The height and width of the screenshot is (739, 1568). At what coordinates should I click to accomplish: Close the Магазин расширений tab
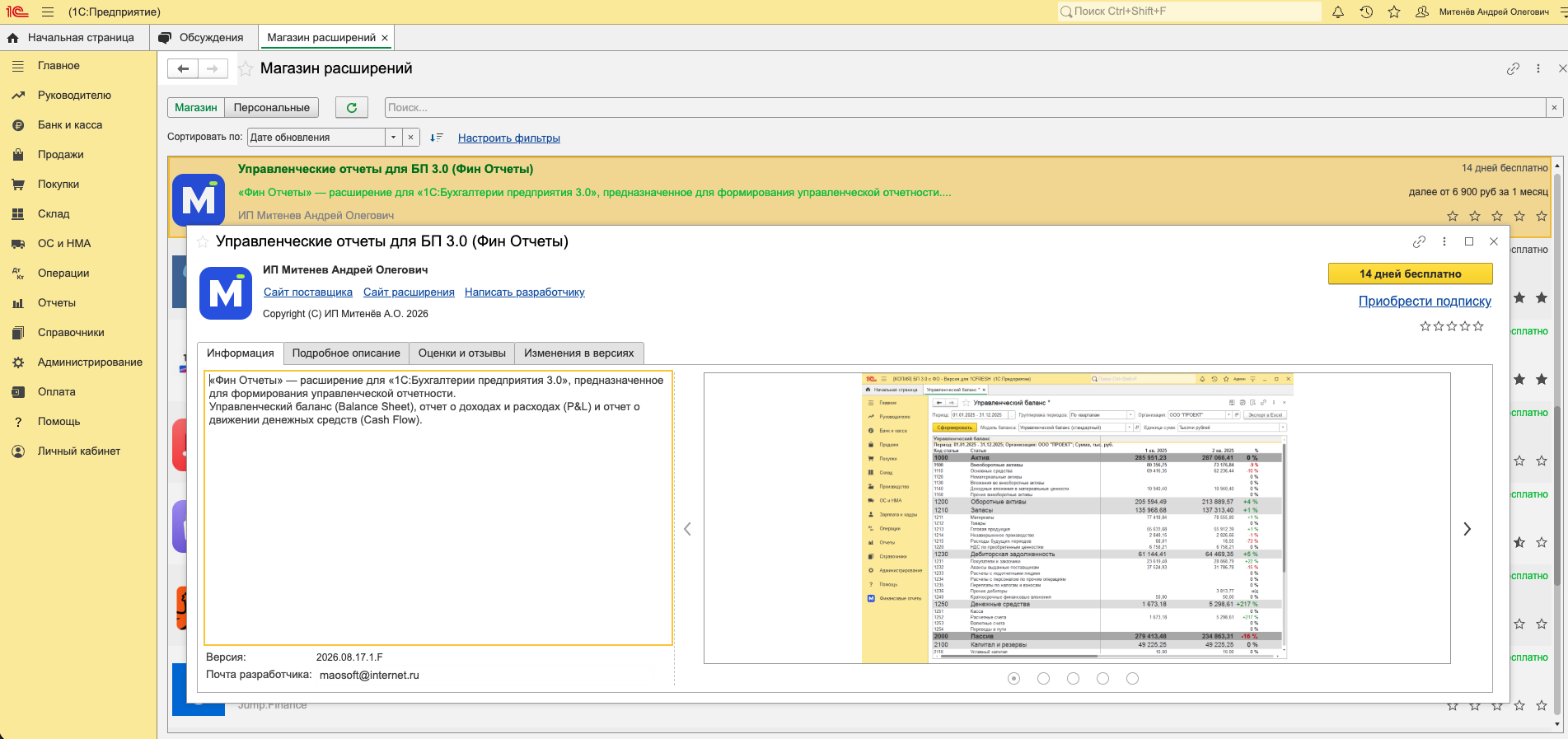pyautogui.click(x=384, y=38)
